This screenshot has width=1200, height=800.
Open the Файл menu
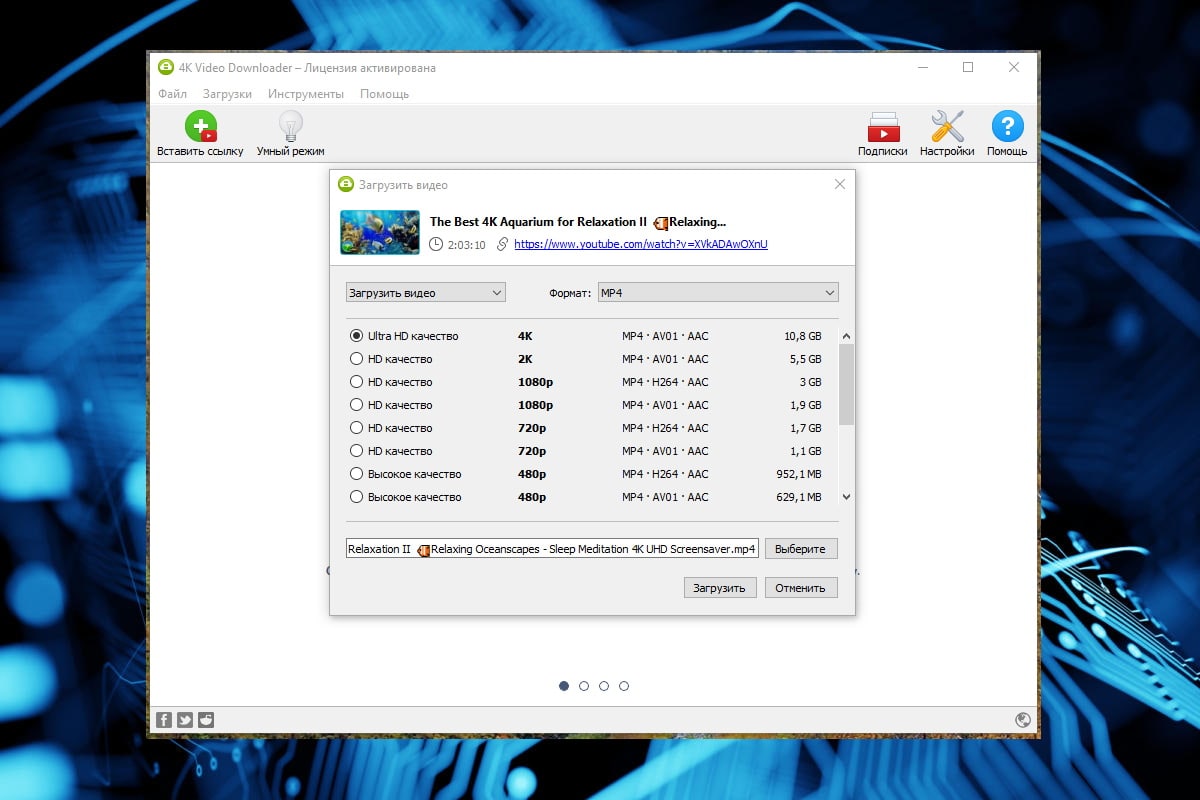click(172, 94)
